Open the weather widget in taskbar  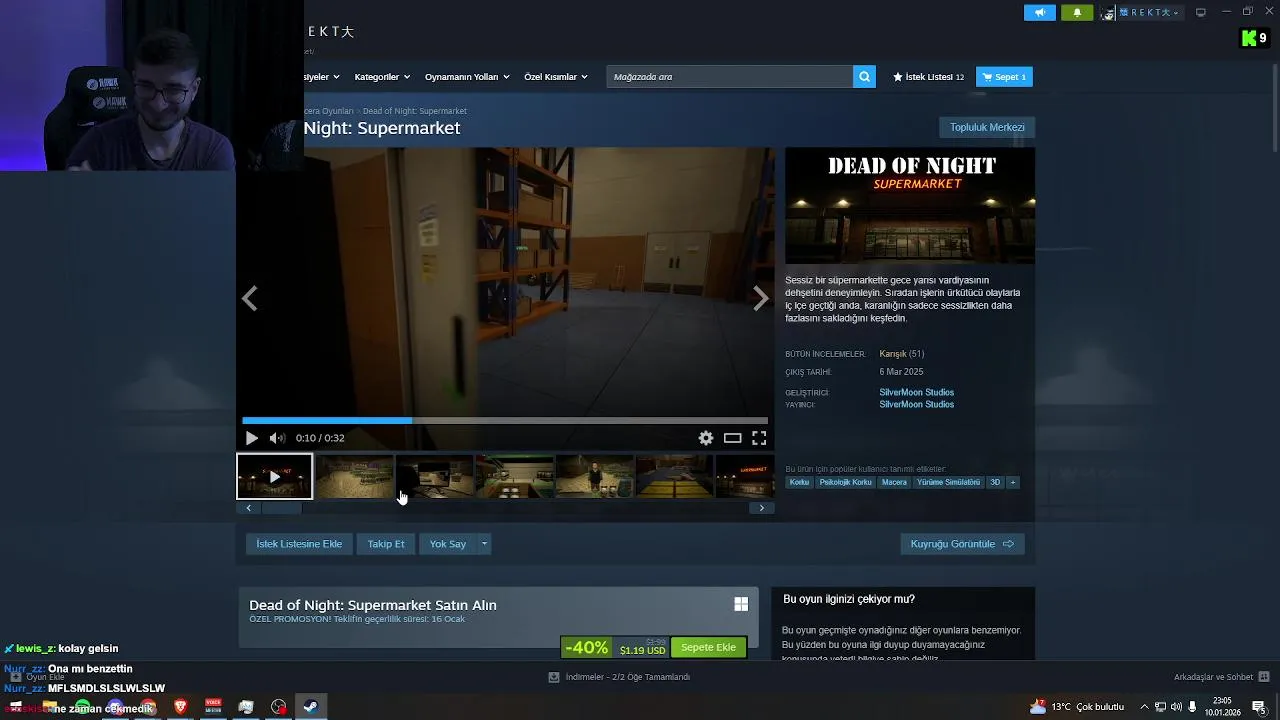pos(1078,707)
